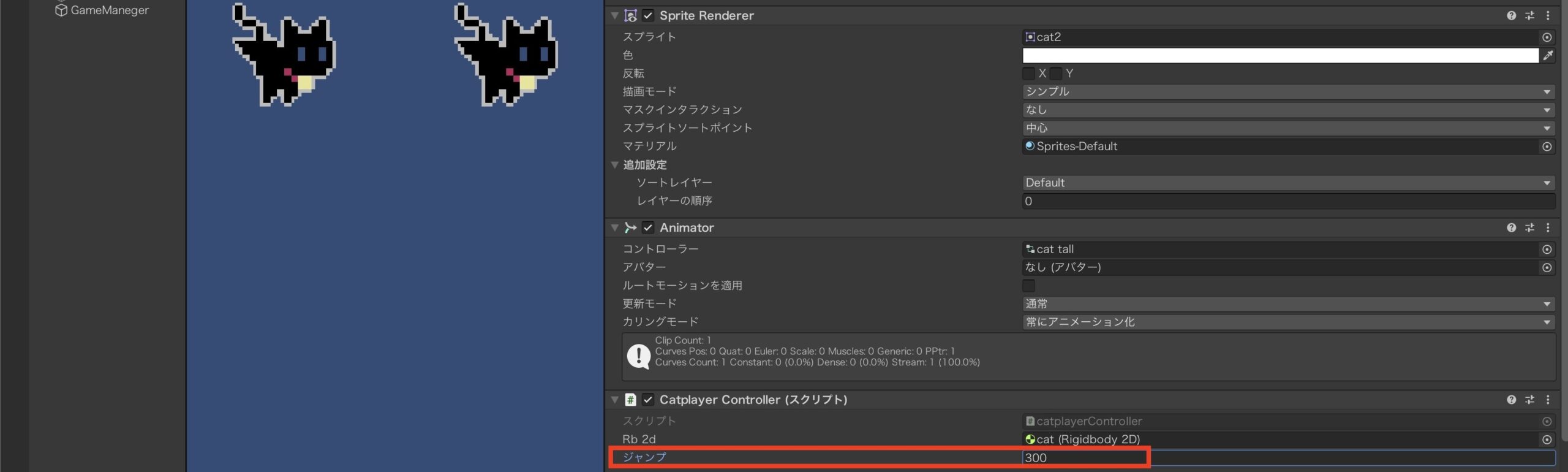The height and width of the screenshot is (472, 1568).
Task: Click the Animator component icon
Action: point(630,228)
